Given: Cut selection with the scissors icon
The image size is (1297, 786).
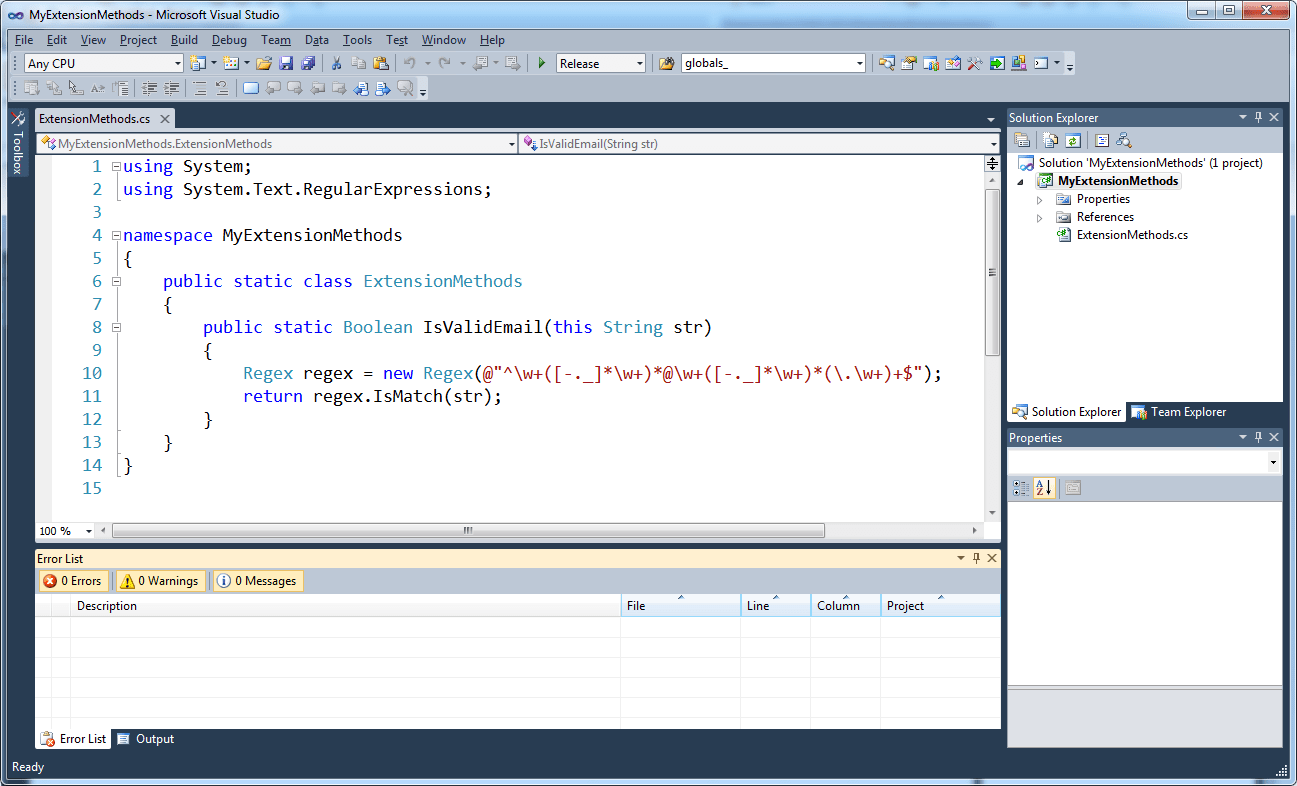Looking at the screenshot, I should pyautogui.click(x=337, y=63).
